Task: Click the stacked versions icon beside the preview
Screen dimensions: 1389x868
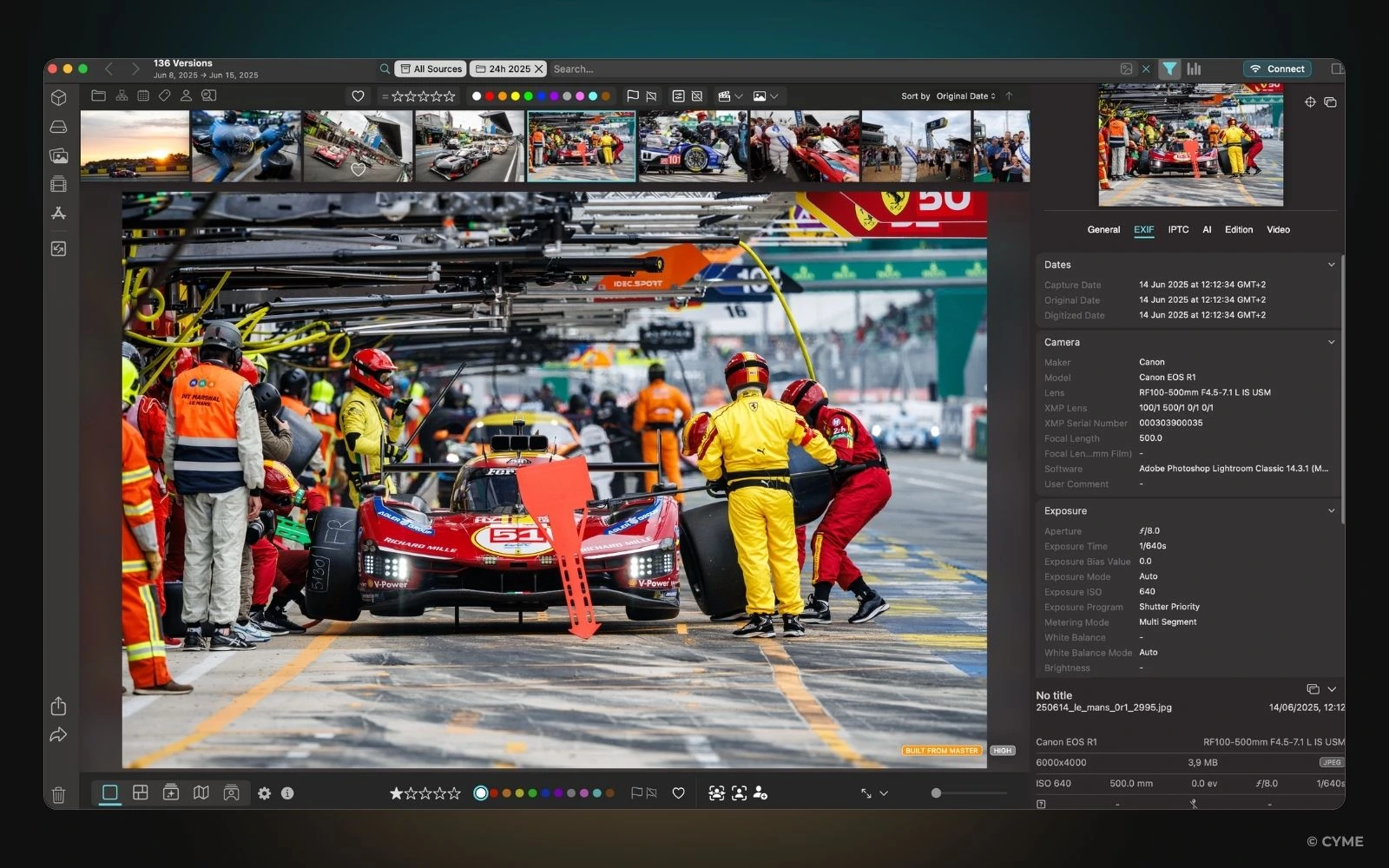Action: click(1330, 102)
